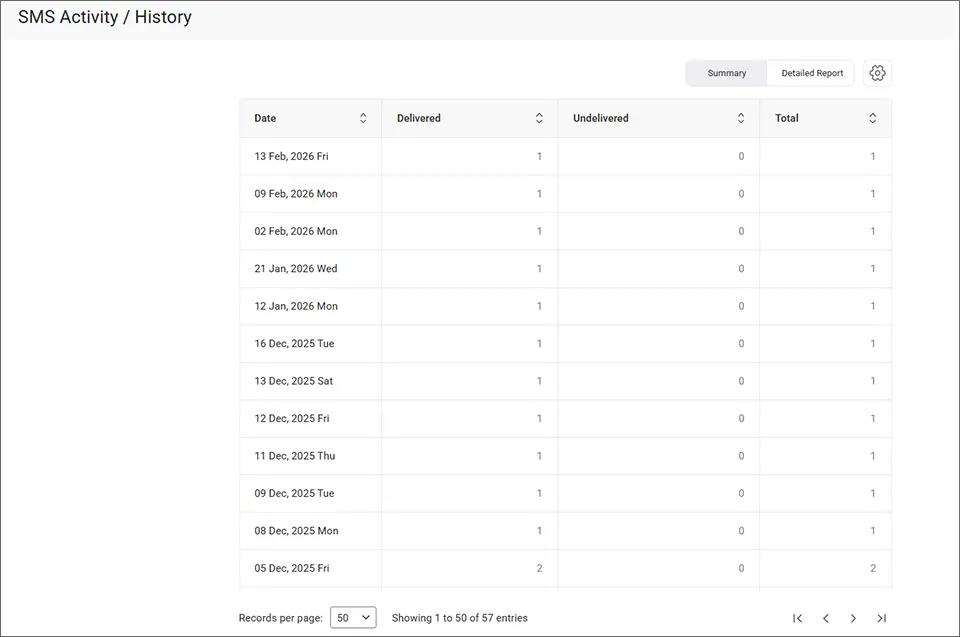Image resolution: width=960 pixels, height=637 pixels.
Task: Switch to the Detailed Report tab
Action: coord(812,73)
